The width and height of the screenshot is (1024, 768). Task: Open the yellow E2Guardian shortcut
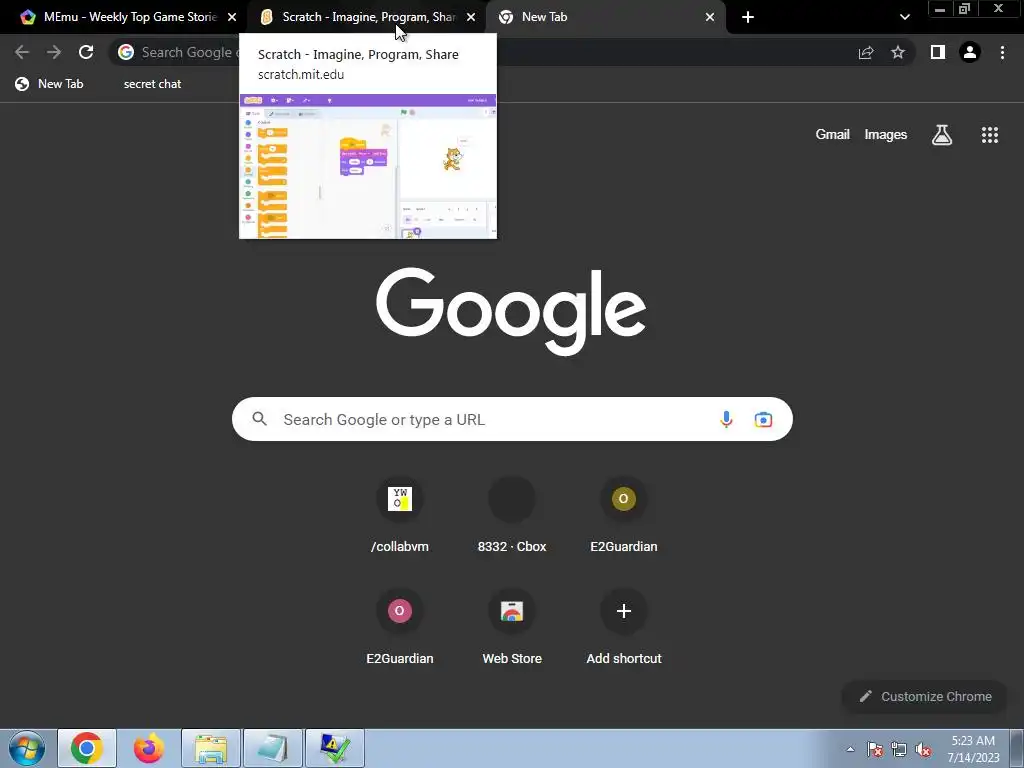point(624,516)
